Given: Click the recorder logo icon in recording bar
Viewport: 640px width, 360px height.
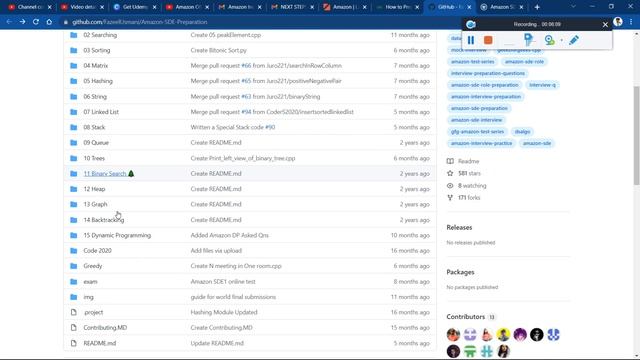Looking at the screenshot, I should 471,24.
